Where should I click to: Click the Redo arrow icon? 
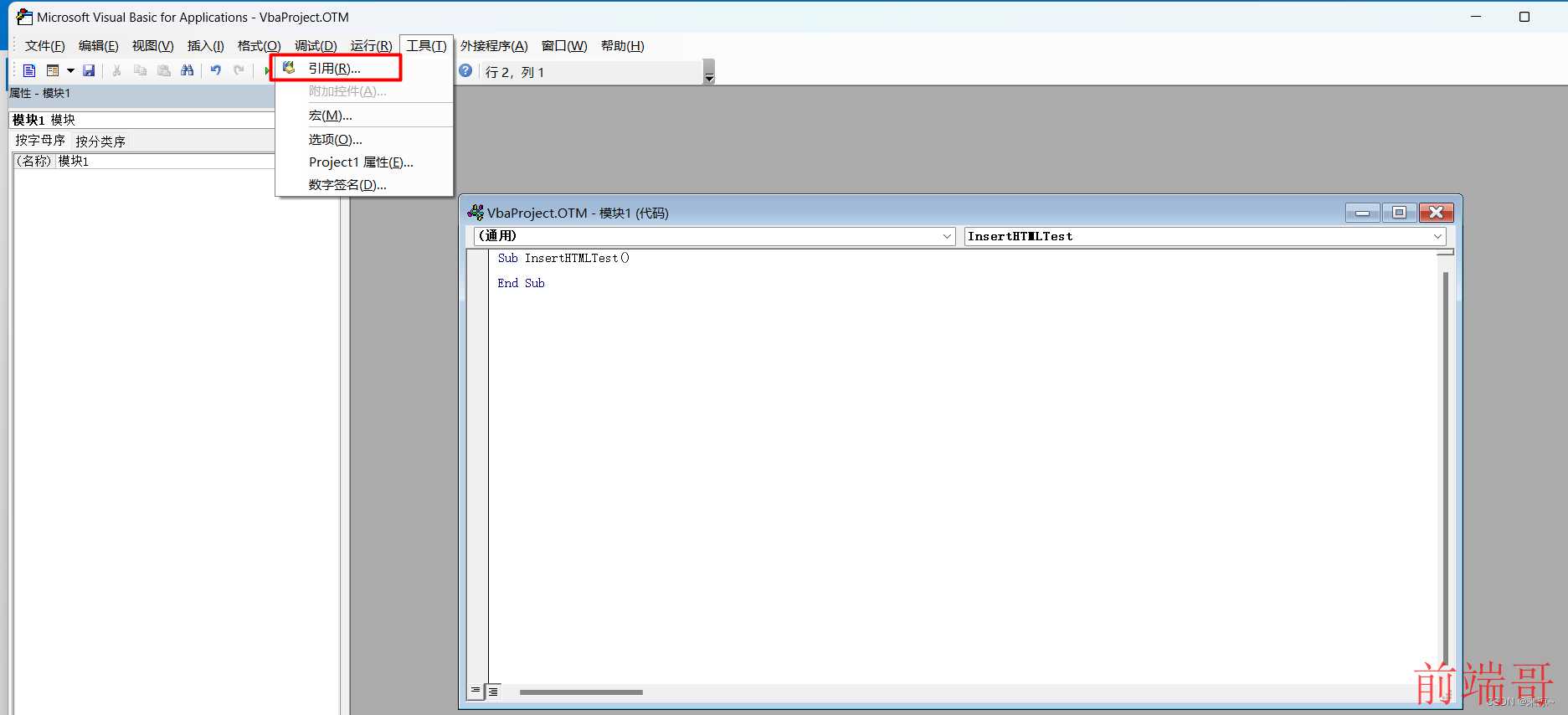click(x=239, y=71)
